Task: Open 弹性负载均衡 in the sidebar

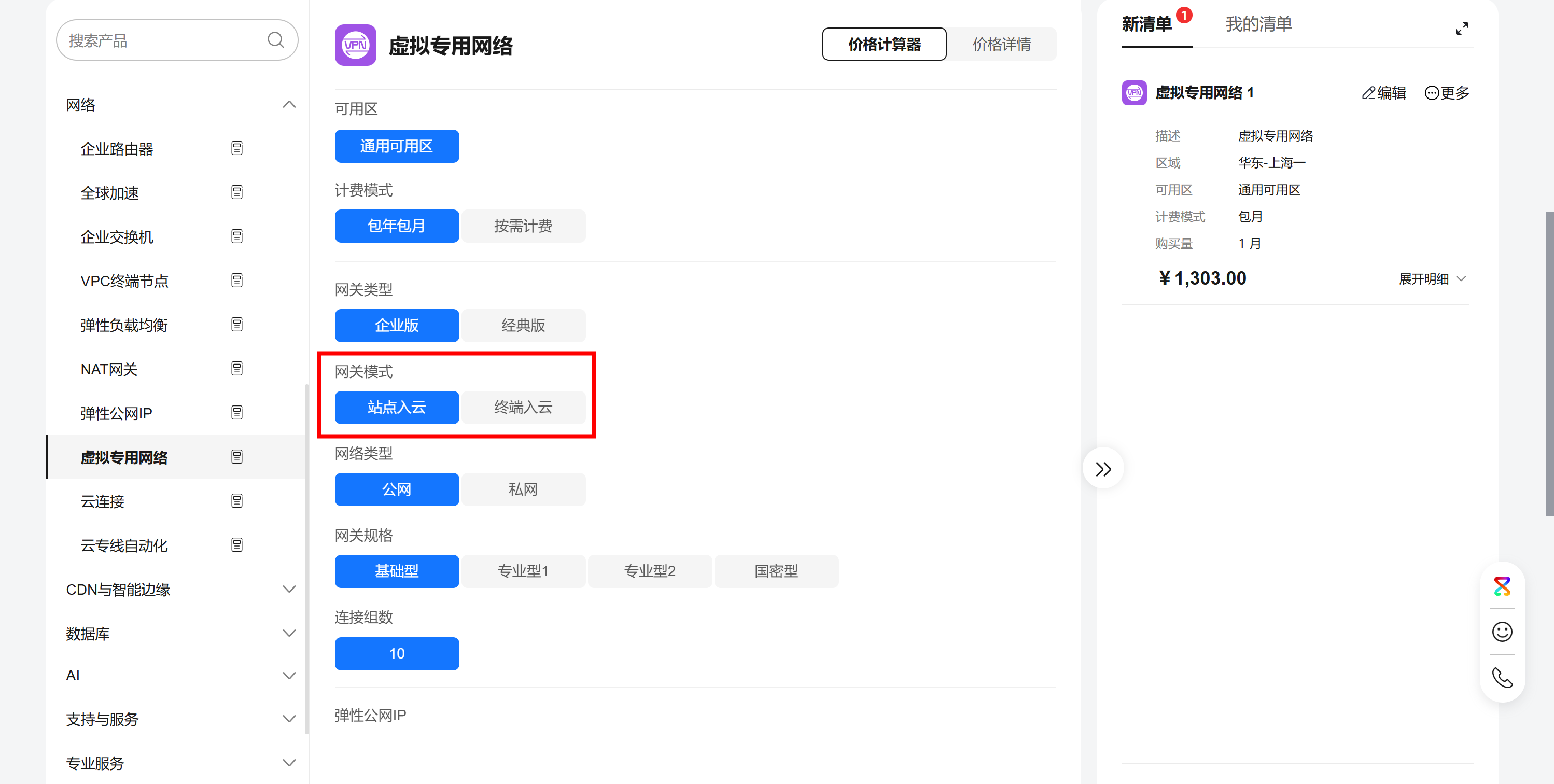Action: [x=124, y=325]
